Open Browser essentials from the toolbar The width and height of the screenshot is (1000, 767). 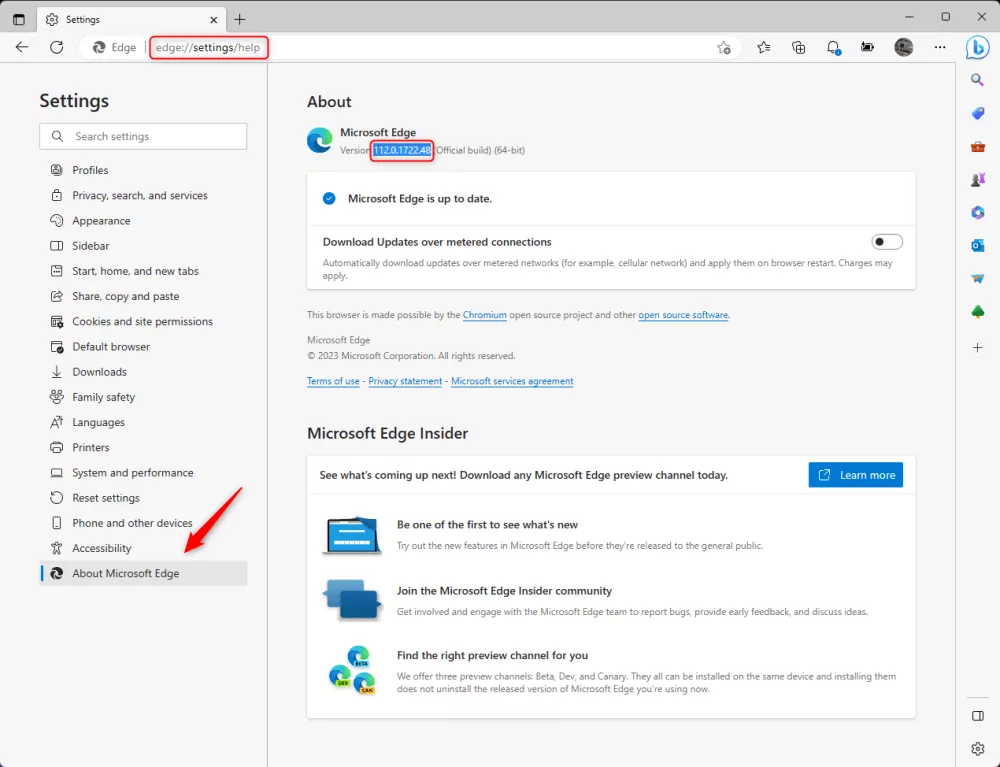[x=868, y=47]
